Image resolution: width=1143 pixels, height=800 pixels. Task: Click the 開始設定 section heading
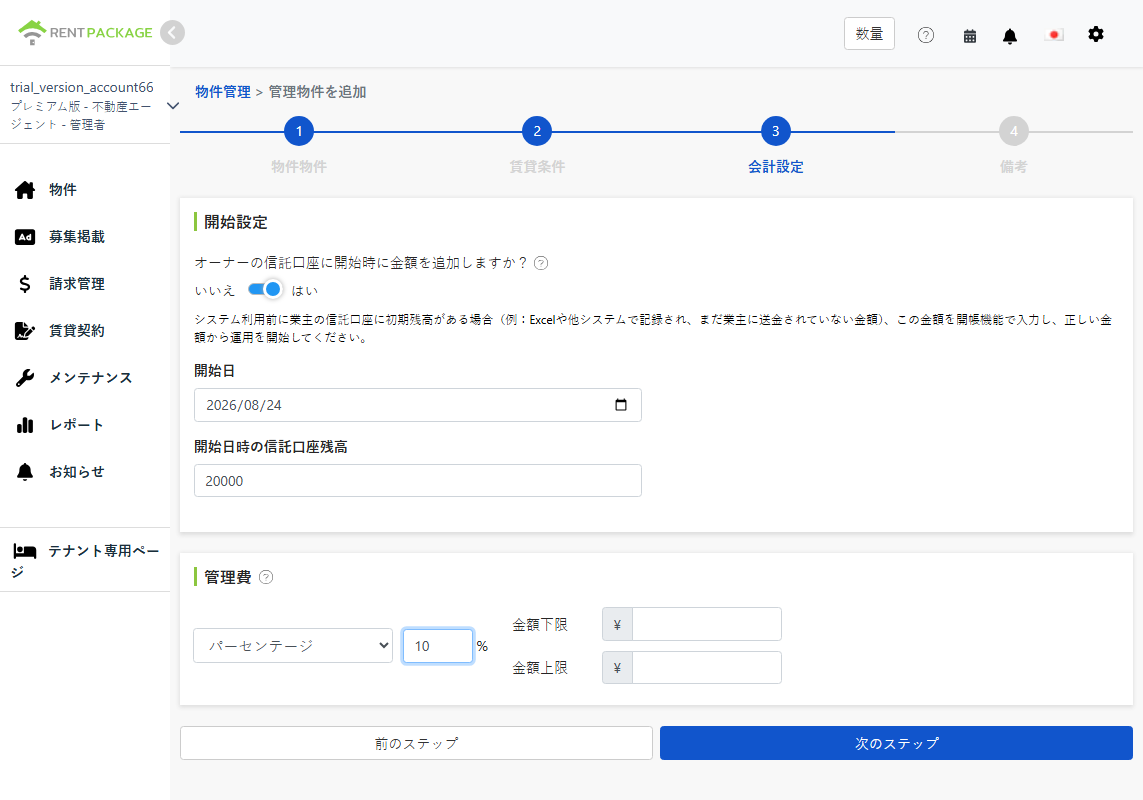click(235, 222)
